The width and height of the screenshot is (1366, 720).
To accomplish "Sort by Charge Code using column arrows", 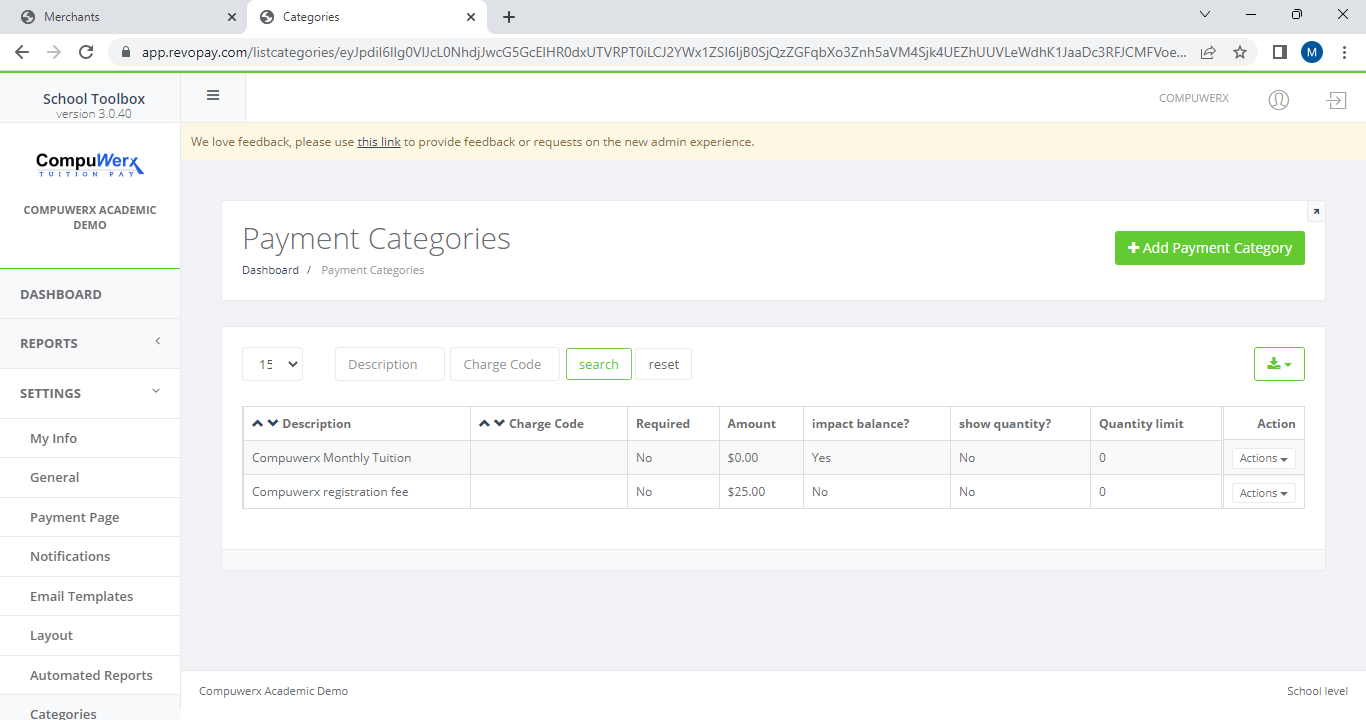I will tap(492, 424).
